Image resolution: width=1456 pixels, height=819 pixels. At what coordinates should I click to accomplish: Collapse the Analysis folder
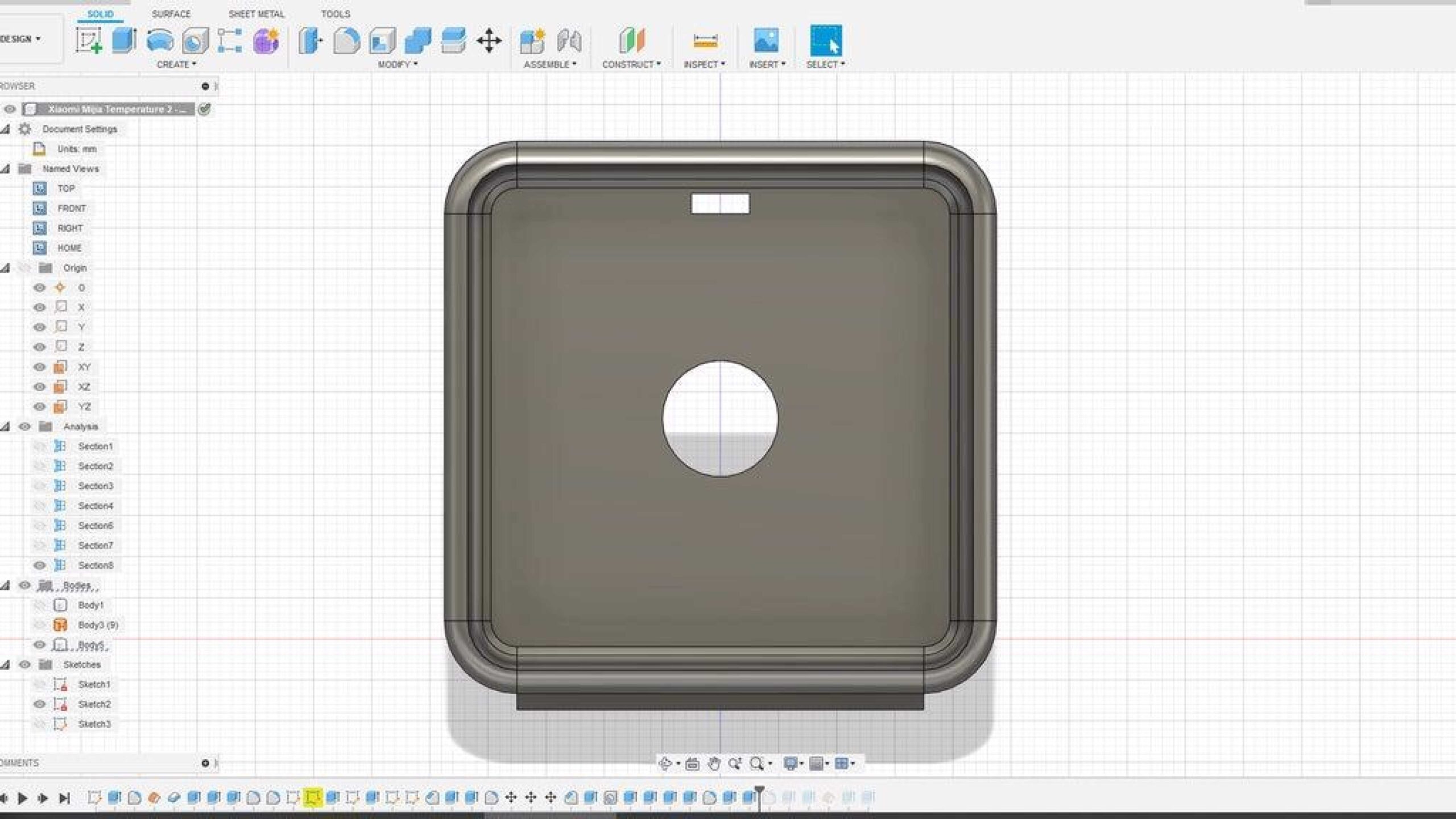(5, 427)
